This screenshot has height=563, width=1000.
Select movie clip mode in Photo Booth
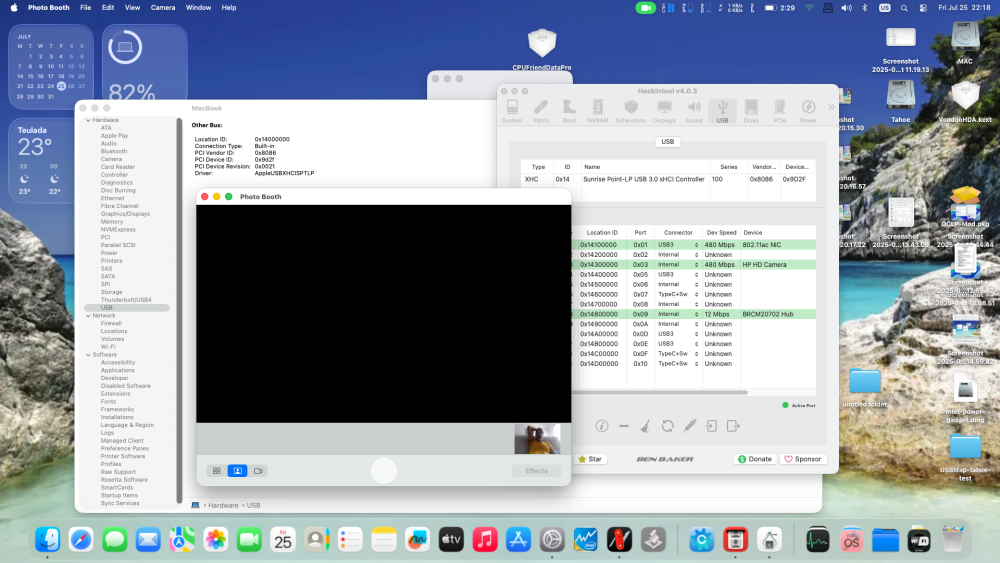point(258,471)
